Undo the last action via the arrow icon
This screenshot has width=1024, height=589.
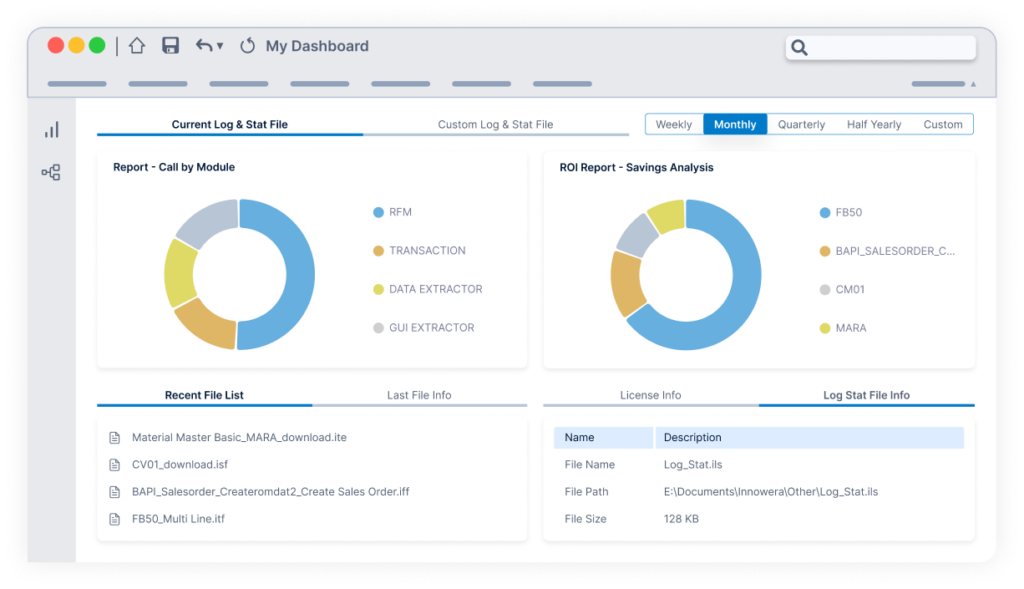click(x=203, y=45)
